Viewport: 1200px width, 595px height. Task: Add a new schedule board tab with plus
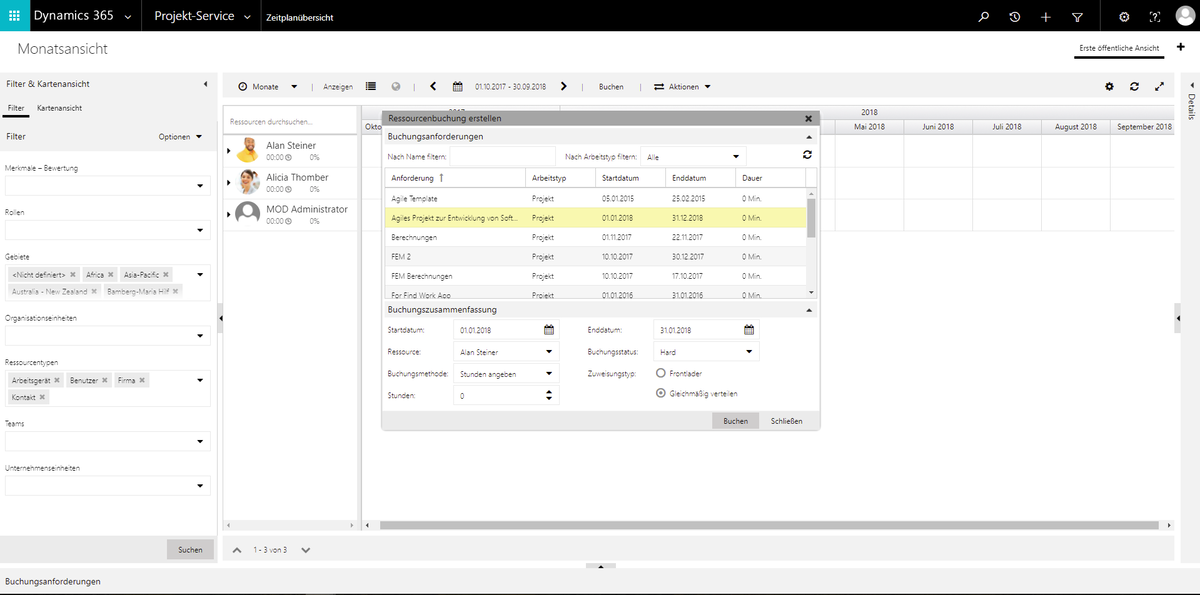click(1182, 47)
